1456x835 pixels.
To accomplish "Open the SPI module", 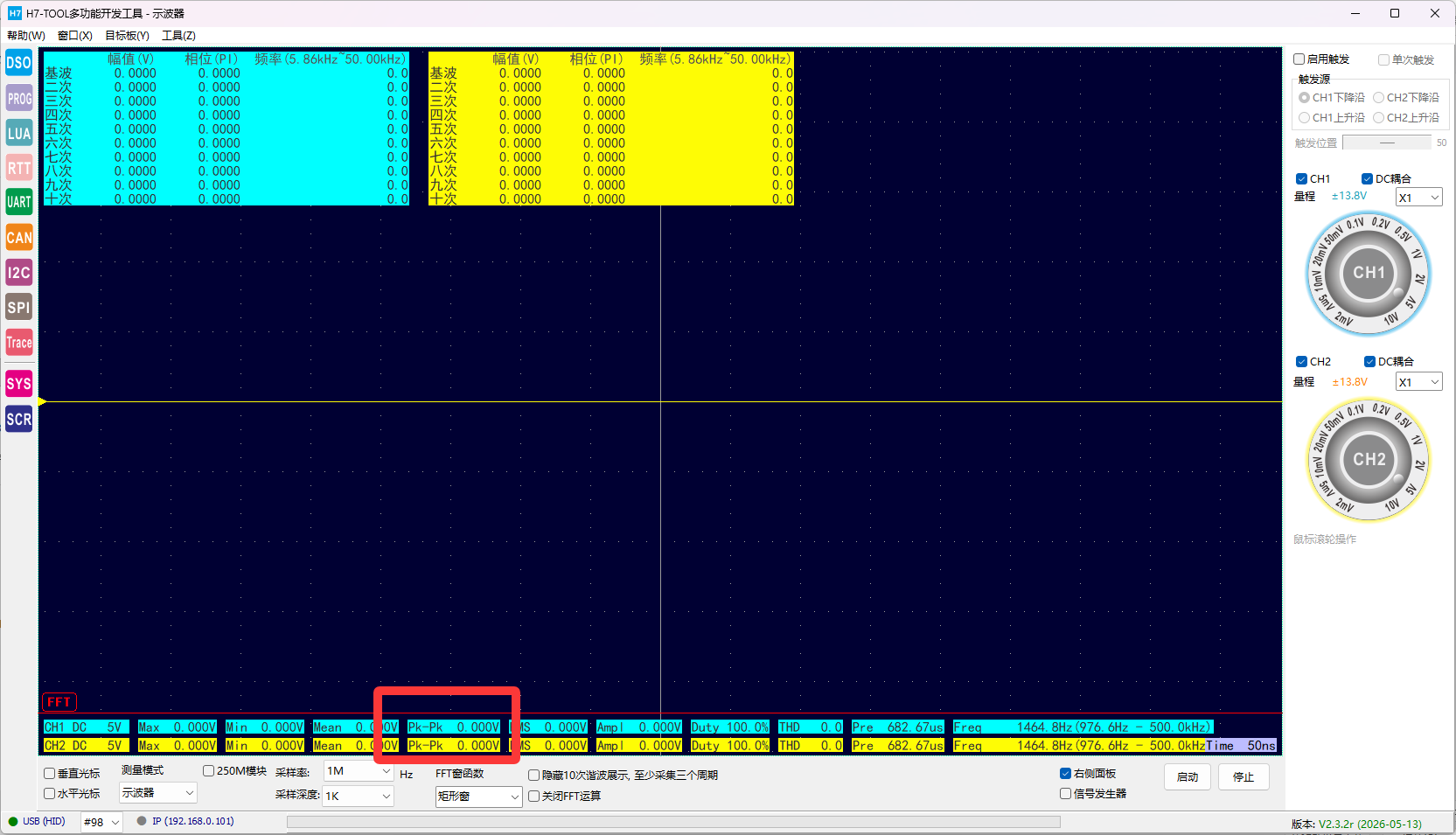I will 19,307.
